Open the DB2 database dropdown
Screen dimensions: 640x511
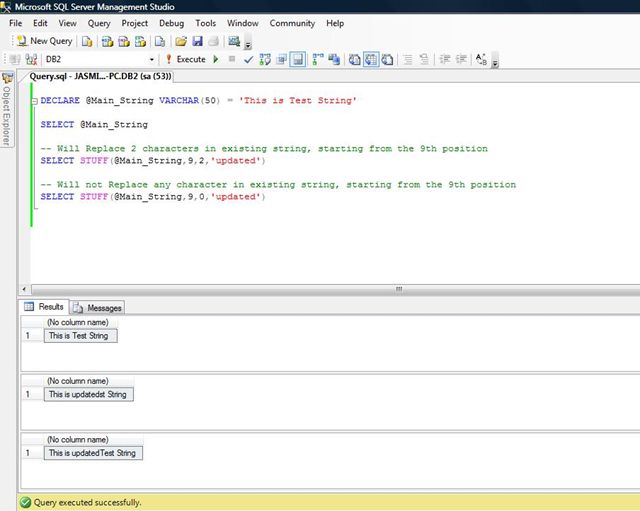[x=151, y=59]
